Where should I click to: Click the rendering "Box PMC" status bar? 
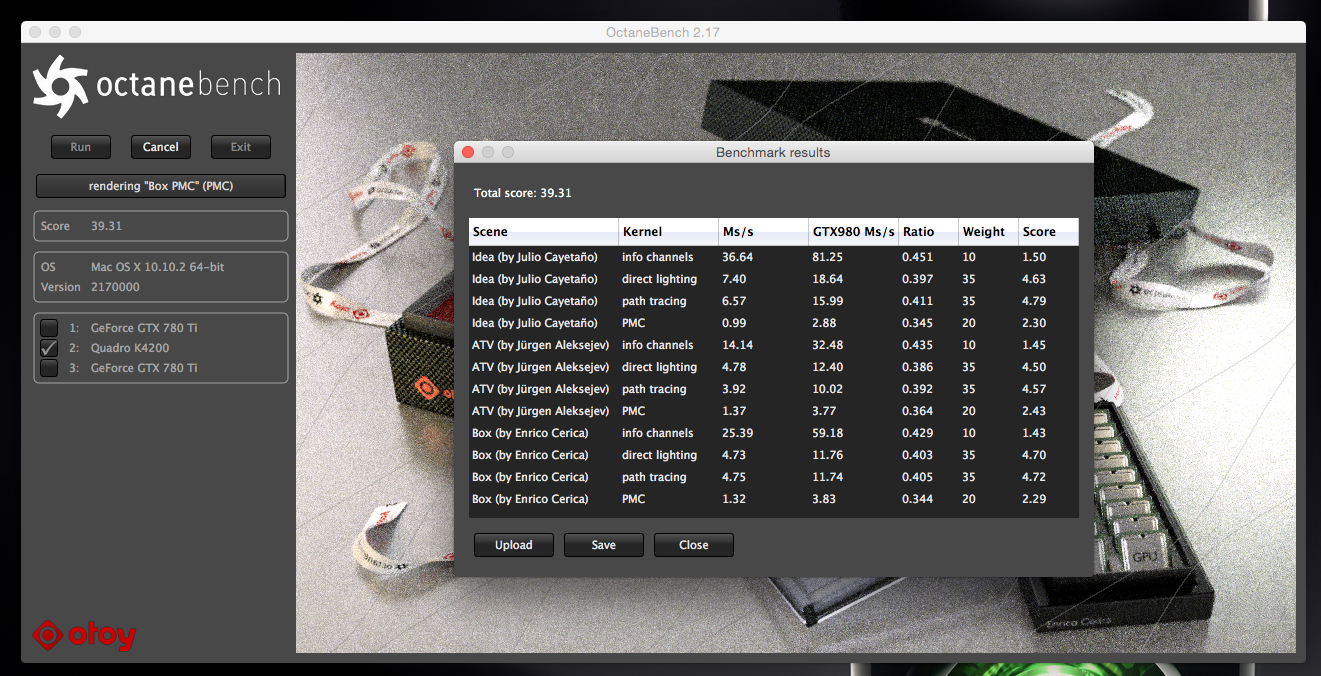[x=161, y=186]
